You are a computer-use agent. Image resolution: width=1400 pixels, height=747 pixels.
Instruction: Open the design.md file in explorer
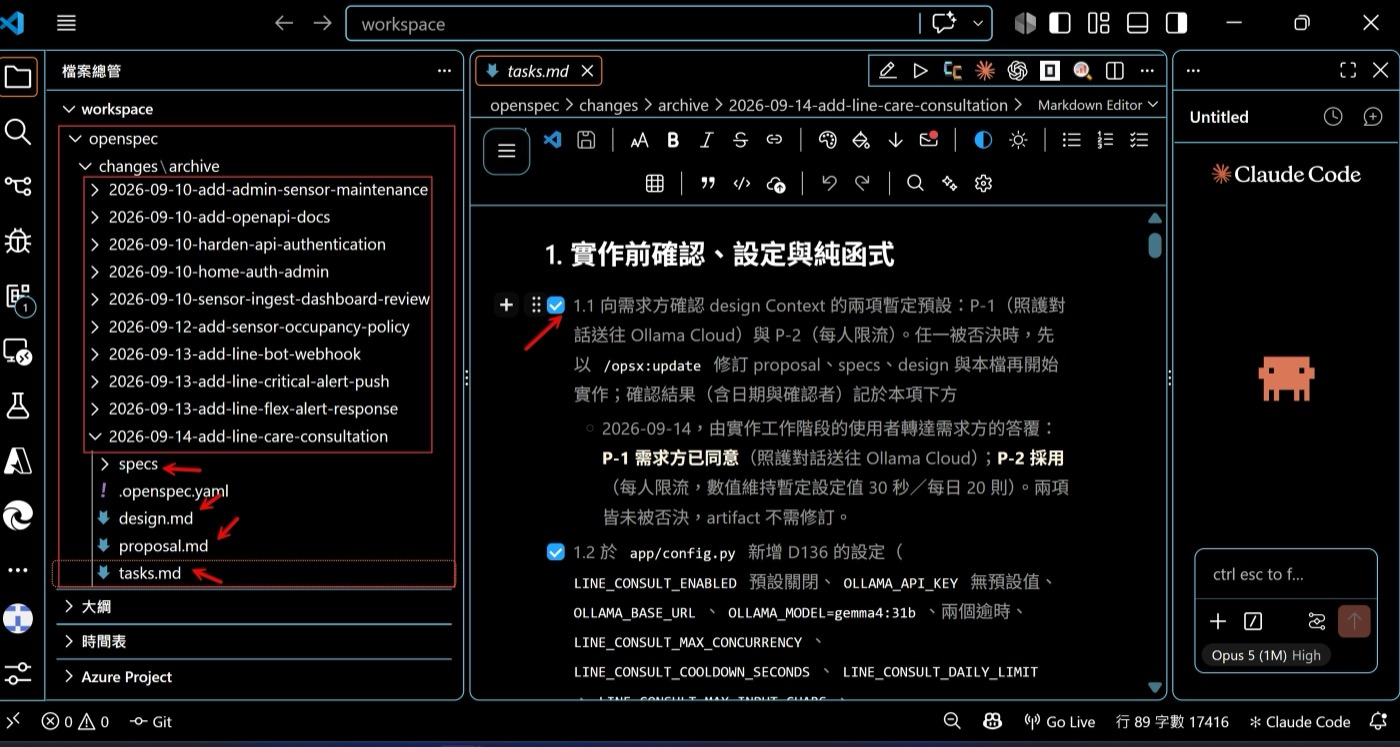[x=155, y=518]
